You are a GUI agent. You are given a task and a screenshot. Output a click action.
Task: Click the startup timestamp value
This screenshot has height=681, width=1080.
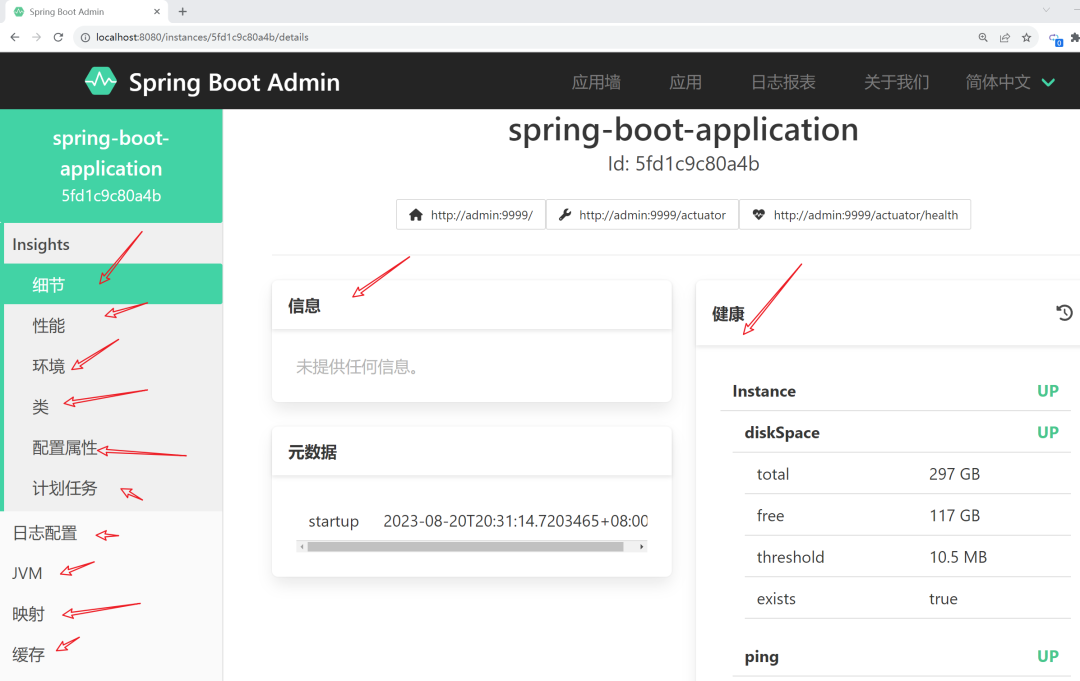pos(515,521)
